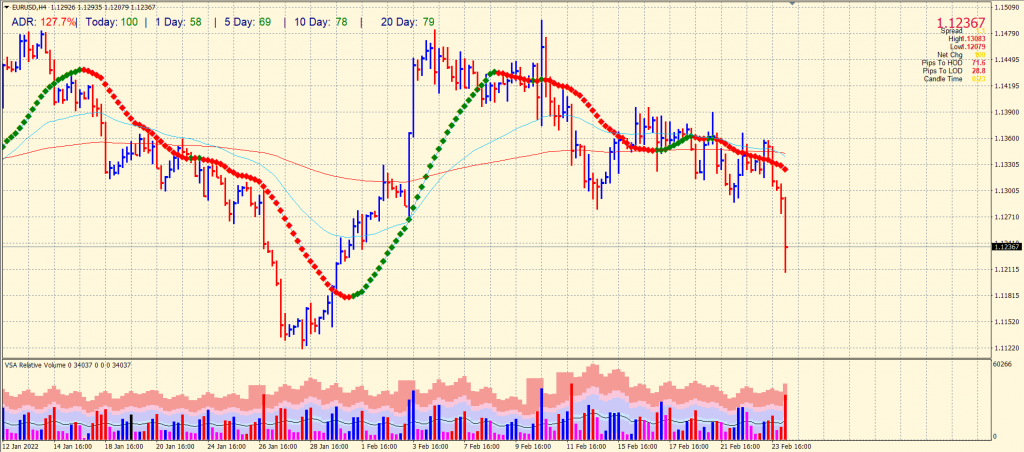
Task: Click the 18 Jan 16:00 time label
Action: (x=124, y=447)
